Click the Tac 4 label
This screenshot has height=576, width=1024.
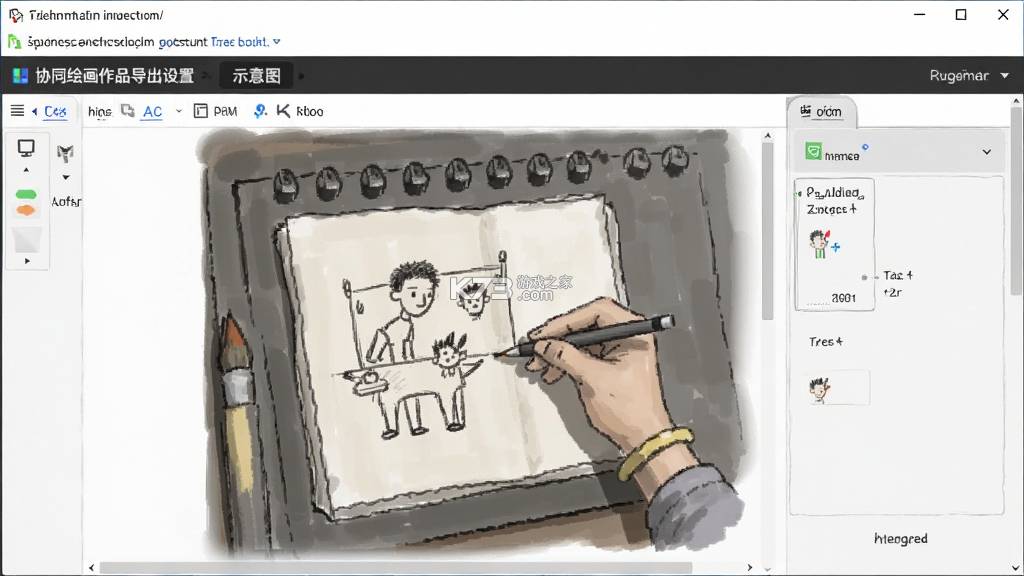898,276
